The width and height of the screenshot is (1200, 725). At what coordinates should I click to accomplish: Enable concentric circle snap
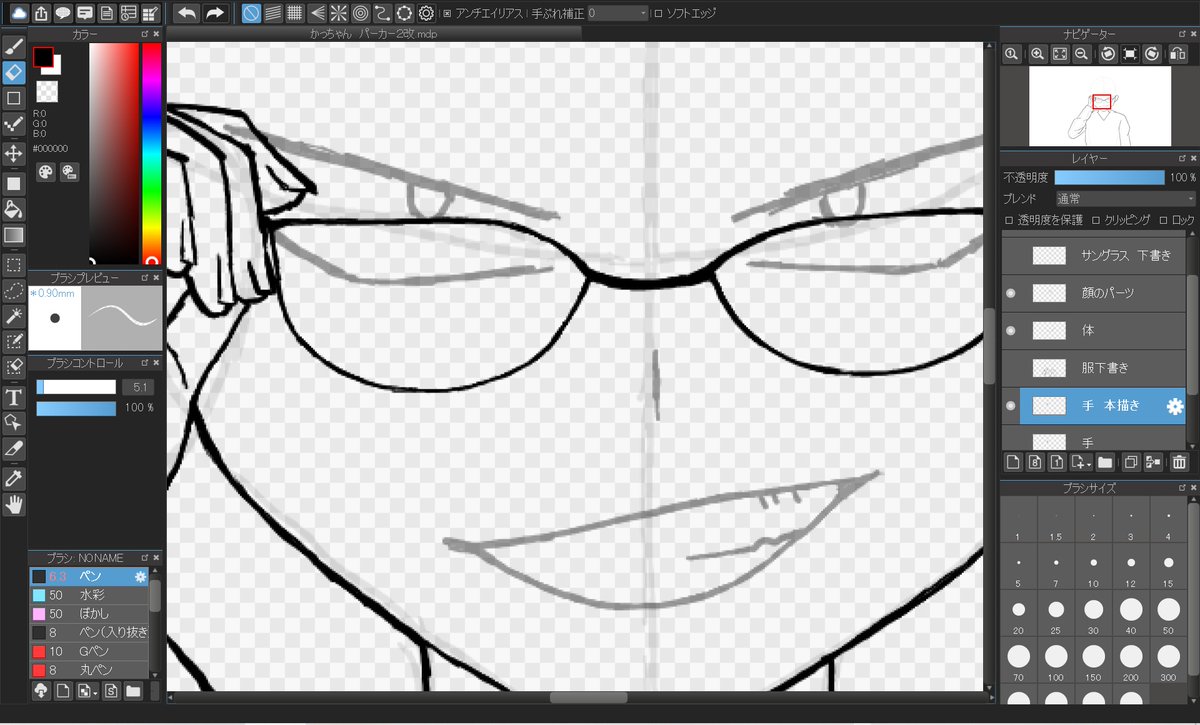[x=361, y=13]
